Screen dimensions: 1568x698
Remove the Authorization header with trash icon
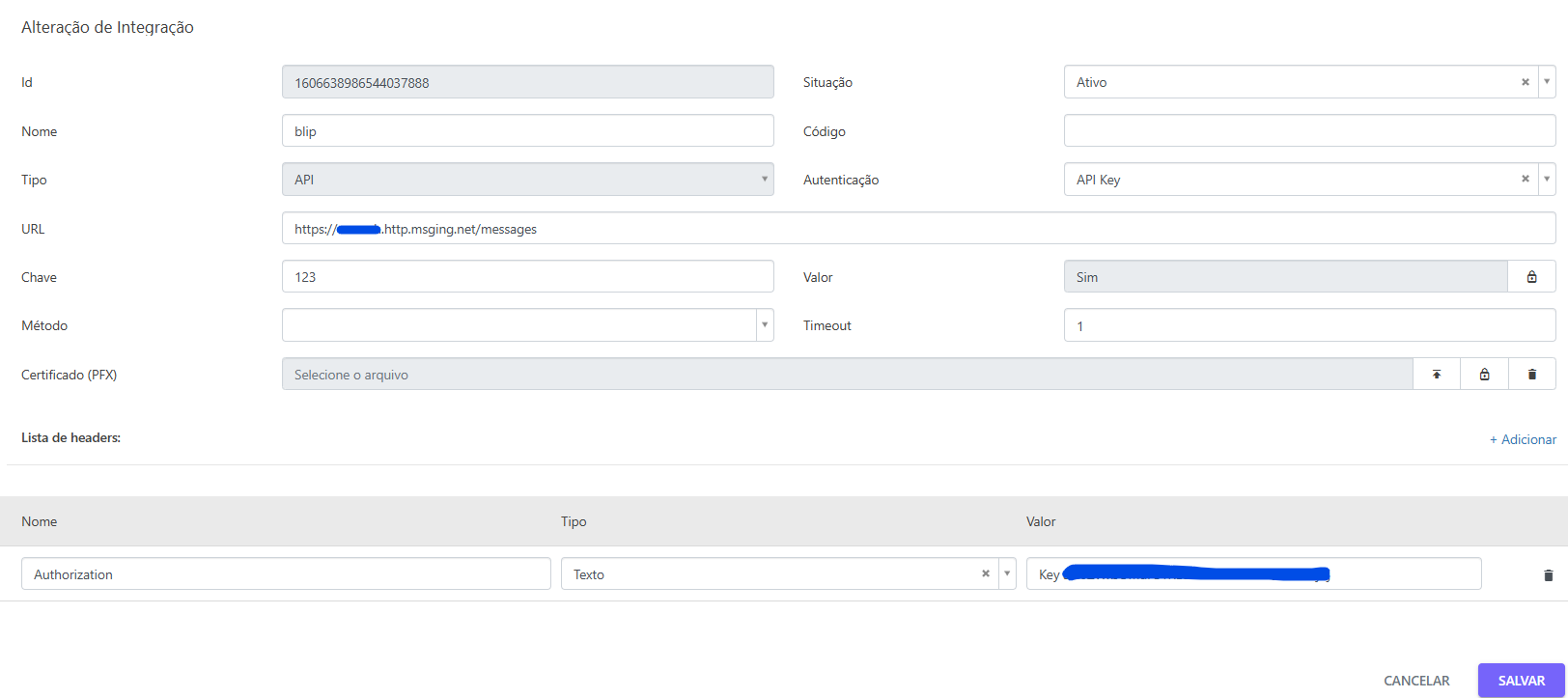1549,575
